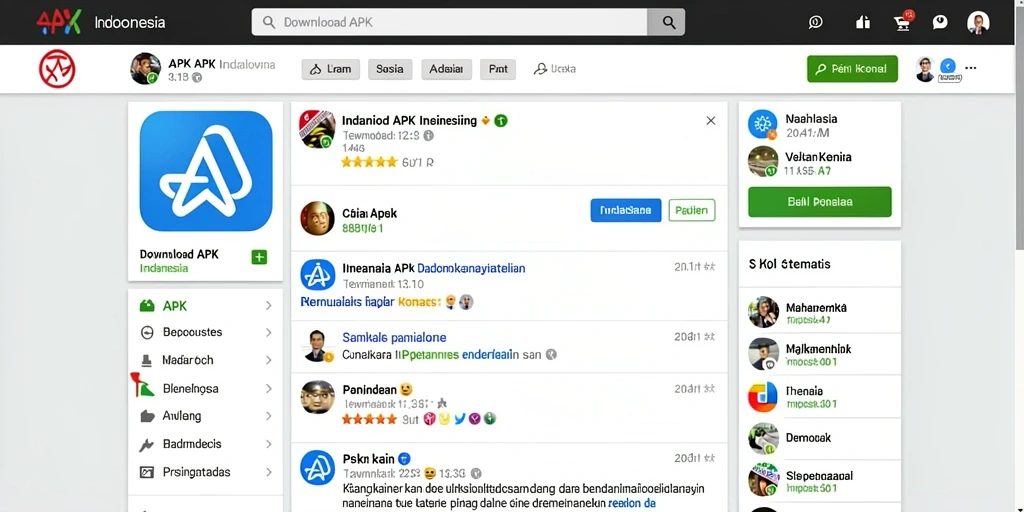Expand the Badrndecis sidebar item
This screenshot has width=1024, height=512.
coord(268,444)
